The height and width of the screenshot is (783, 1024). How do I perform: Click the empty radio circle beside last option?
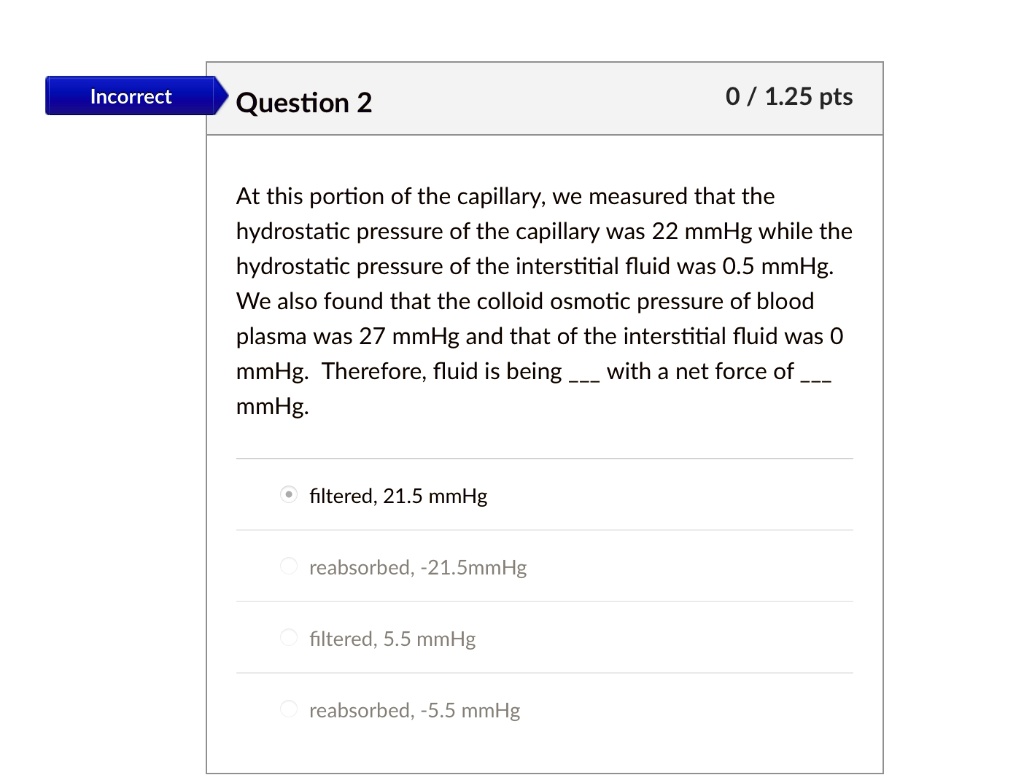point(289,709)
